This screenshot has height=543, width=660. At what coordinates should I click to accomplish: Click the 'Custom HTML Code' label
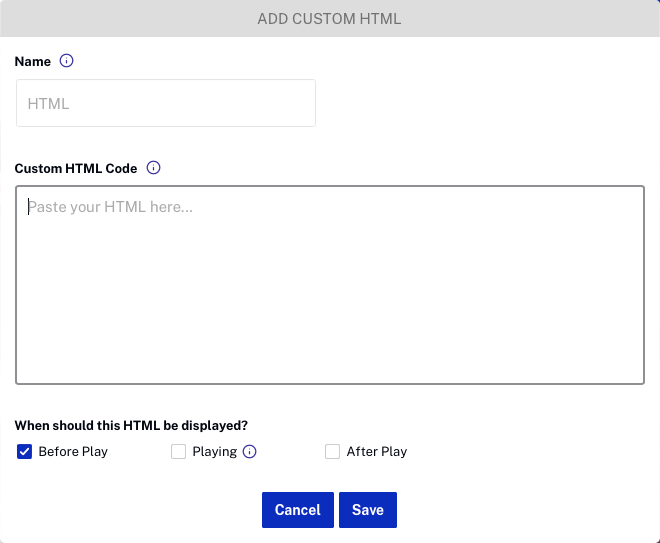(x=76, y=168)
